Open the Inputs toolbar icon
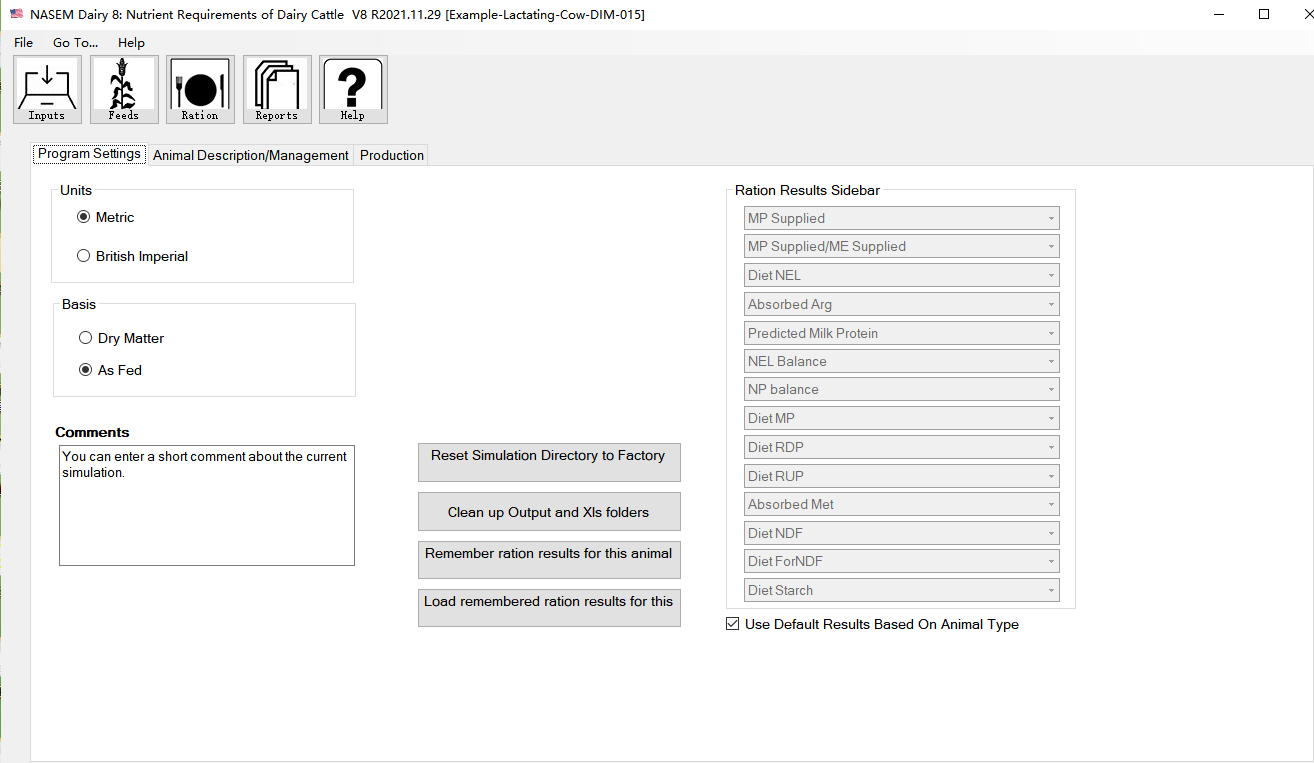Image resolution: width=1314 pixels, height=763 pixels. tap(47, 89)
